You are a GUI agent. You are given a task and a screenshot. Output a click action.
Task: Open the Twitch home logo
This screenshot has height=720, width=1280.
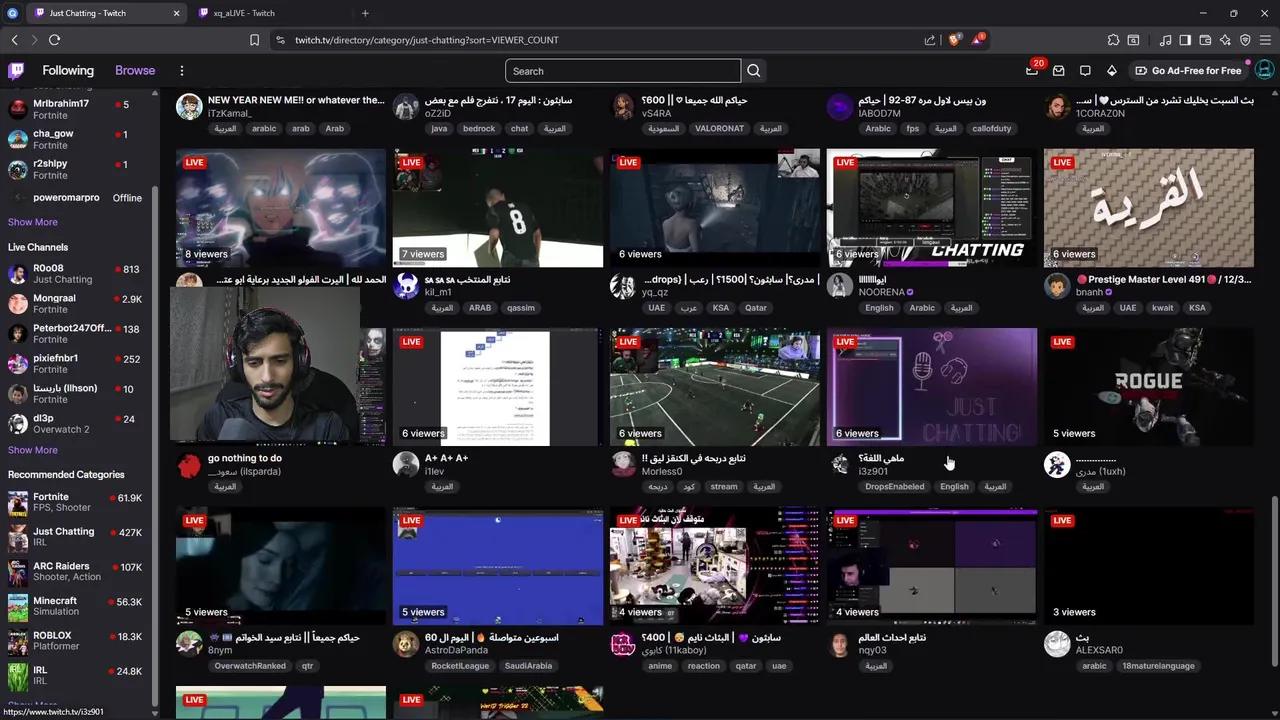(16, 71)
